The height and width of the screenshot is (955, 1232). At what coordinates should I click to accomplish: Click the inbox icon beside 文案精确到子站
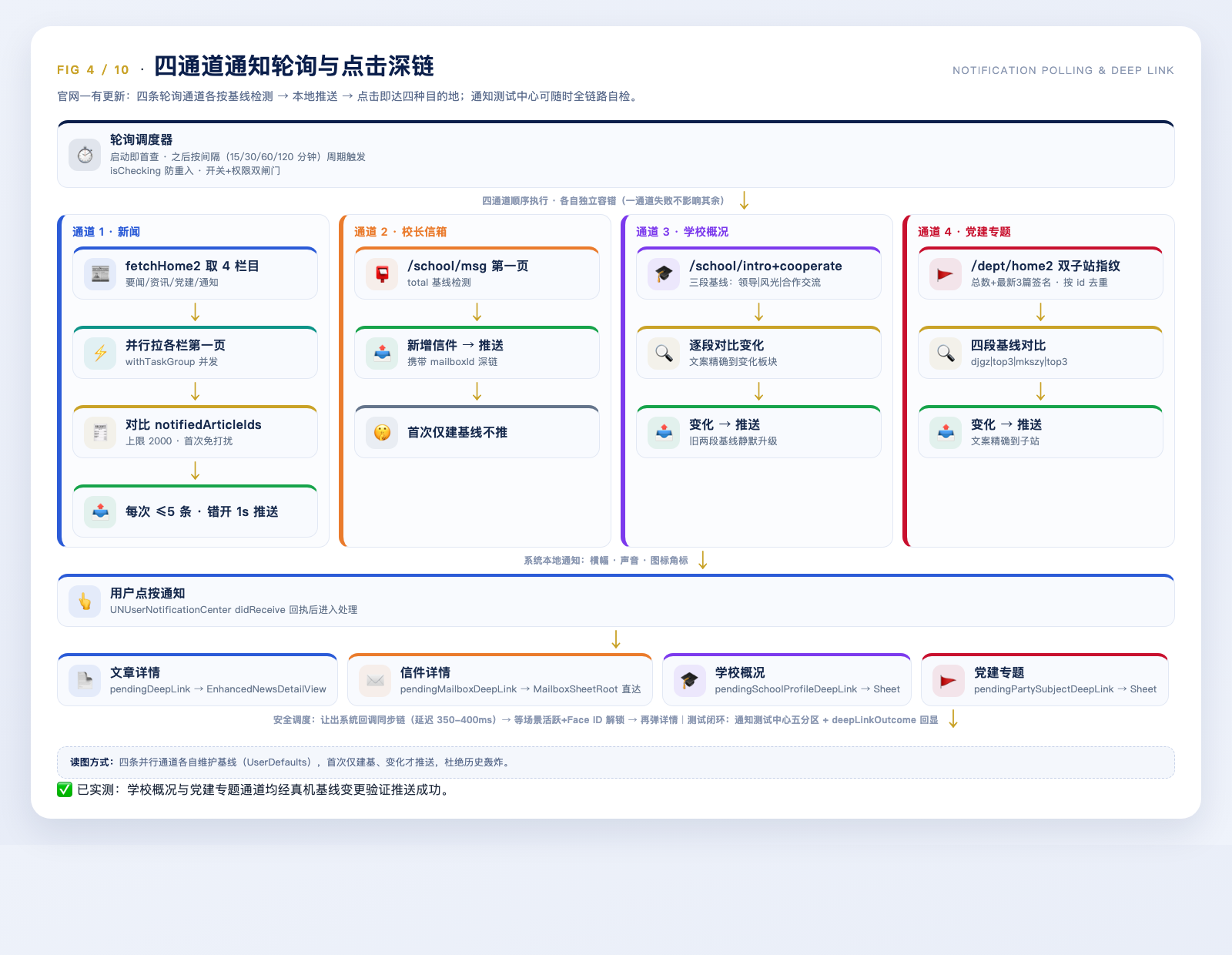click(x=946, y=433)
